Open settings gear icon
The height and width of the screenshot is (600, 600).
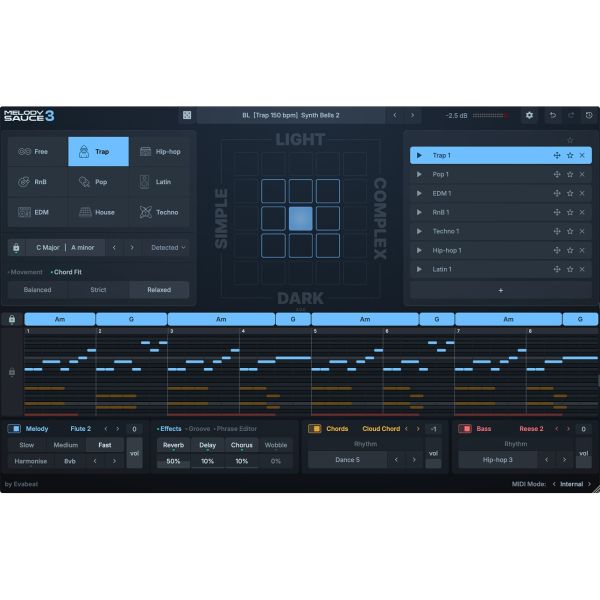click(x=529, y=115)
